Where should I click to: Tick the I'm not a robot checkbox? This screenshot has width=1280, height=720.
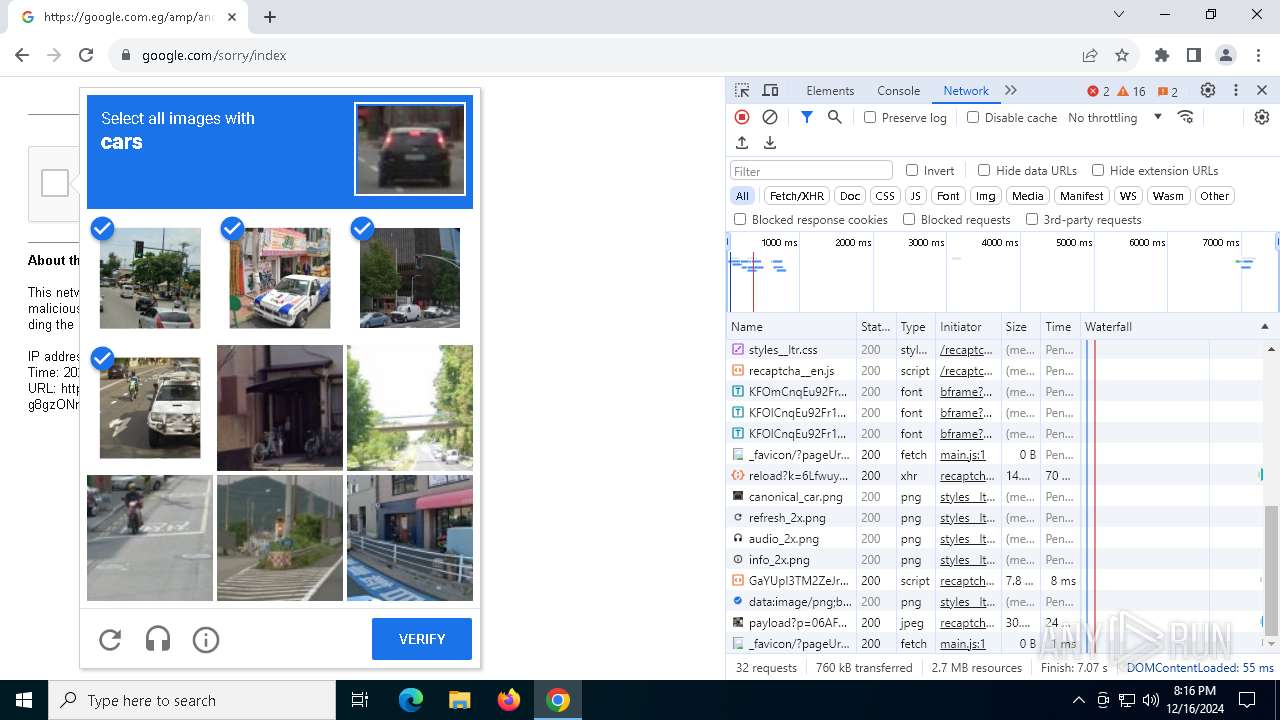(55, 183)
